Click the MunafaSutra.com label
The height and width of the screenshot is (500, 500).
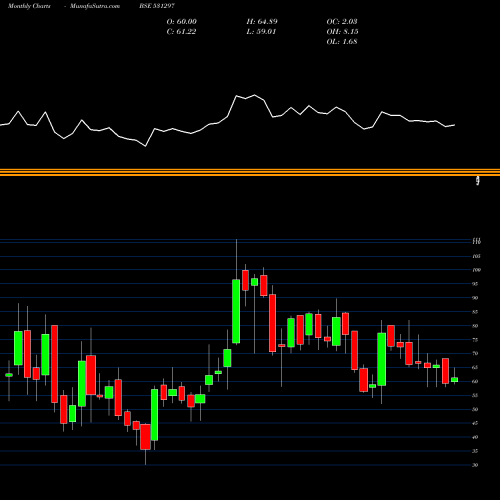(x=95, y=6)
